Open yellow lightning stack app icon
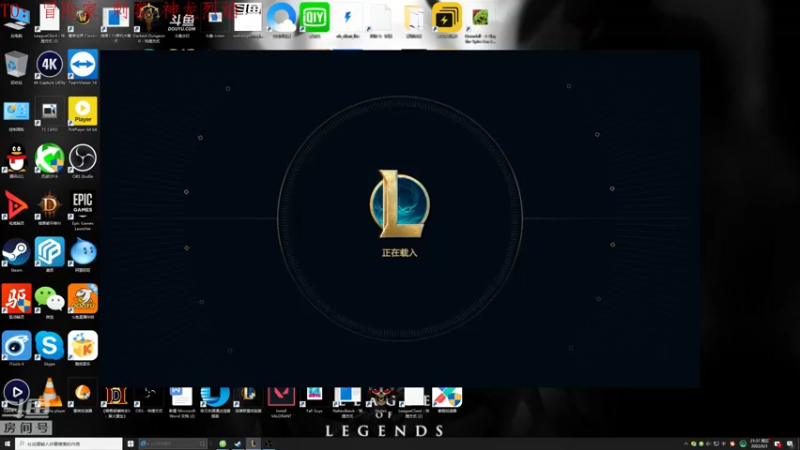 point(447,19)
